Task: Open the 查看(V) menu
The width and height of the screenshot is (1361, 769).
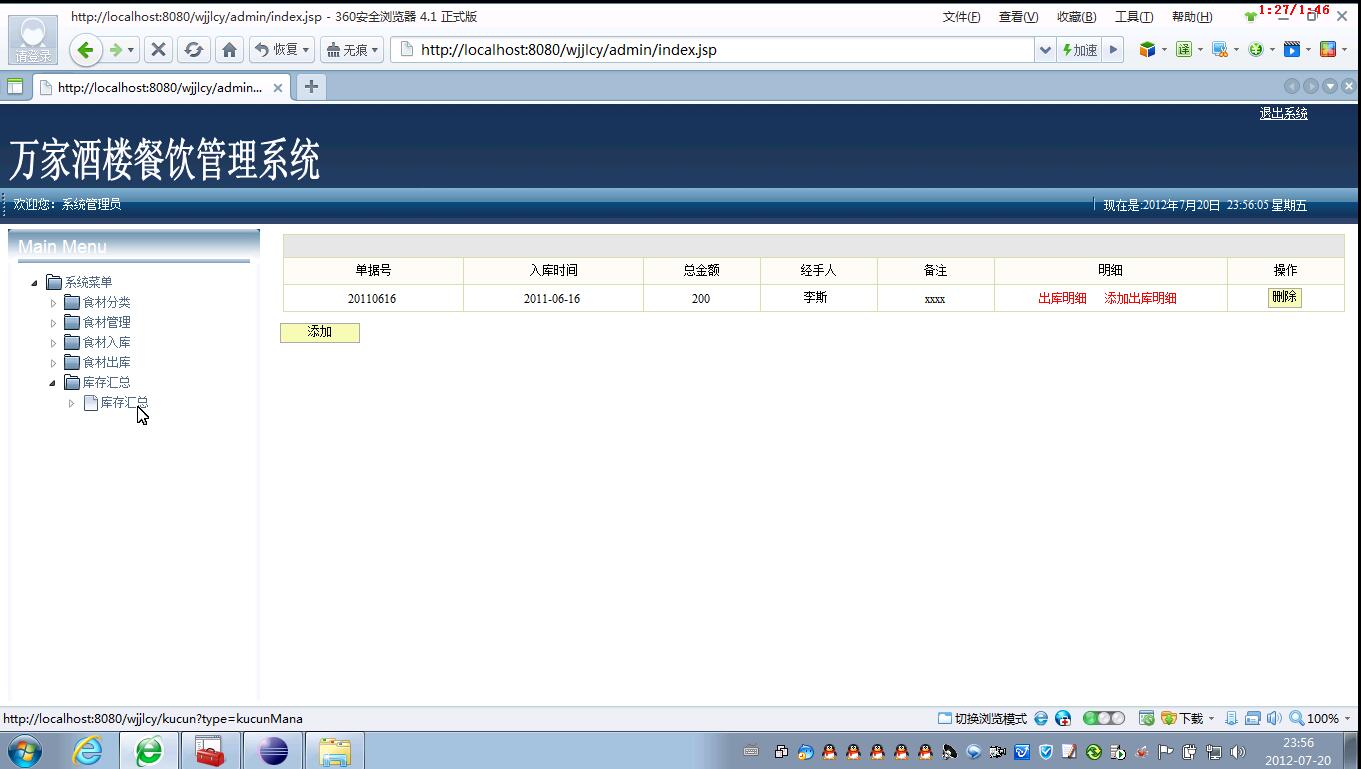Action: [x=1018, y=17]
